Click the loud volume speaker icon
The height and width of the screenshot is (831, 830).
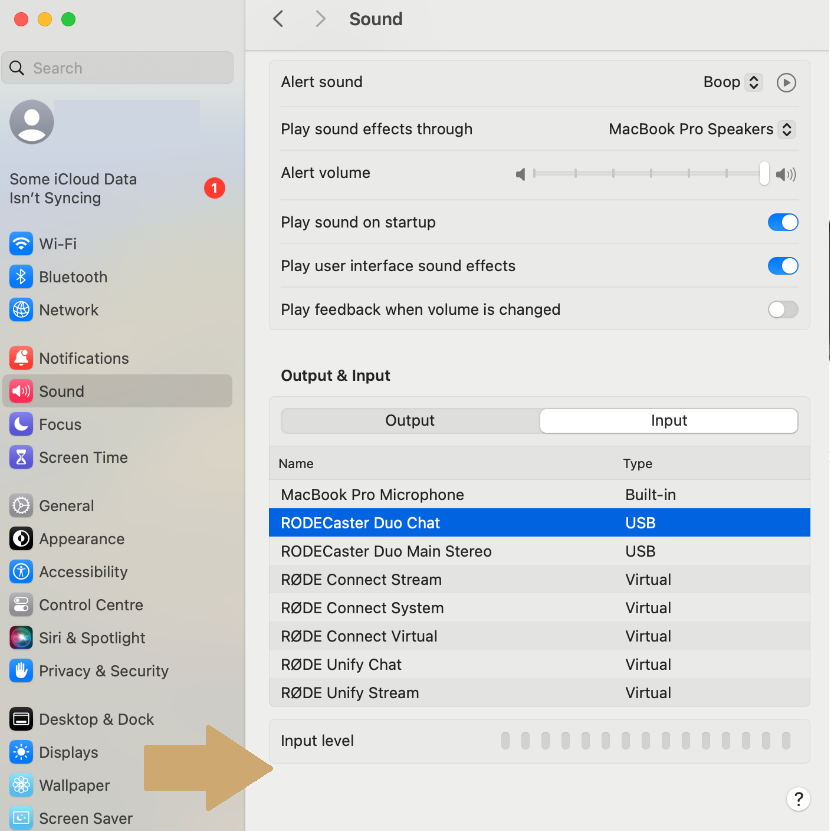coord(785,174)
